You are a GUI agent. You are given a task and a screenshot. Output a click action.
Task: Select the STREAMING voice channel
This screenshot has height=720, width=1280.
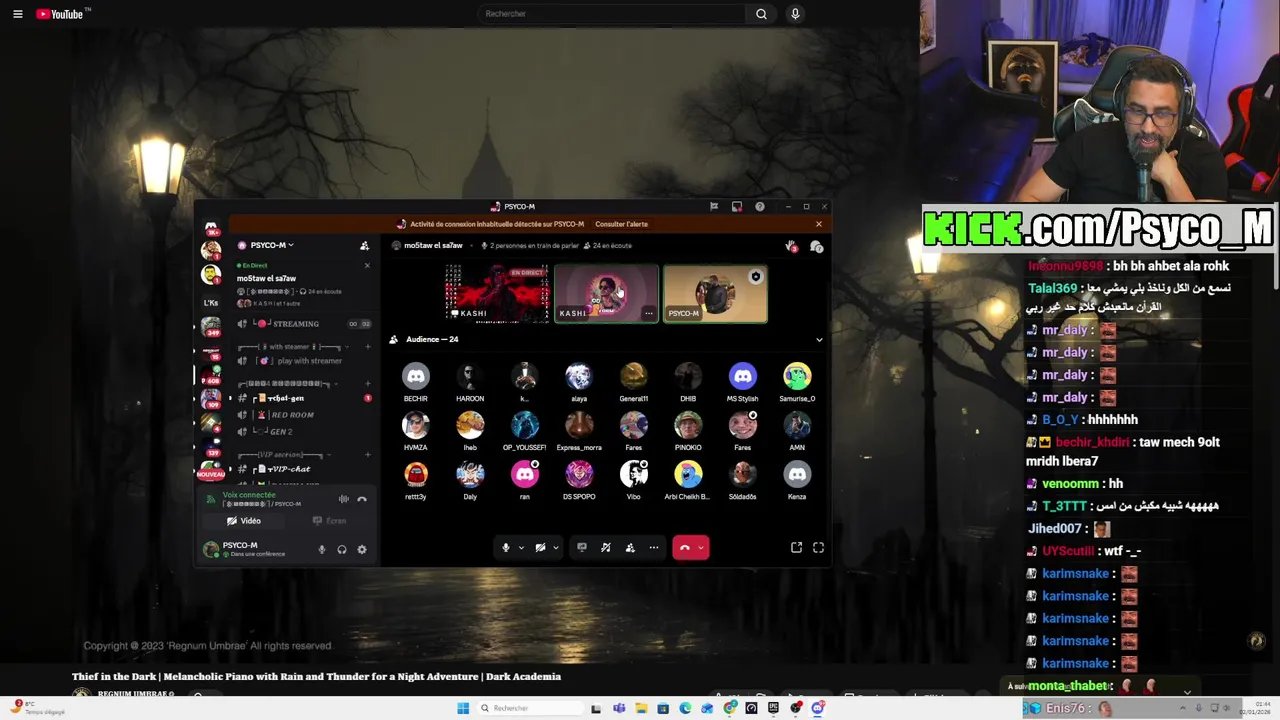304,324
